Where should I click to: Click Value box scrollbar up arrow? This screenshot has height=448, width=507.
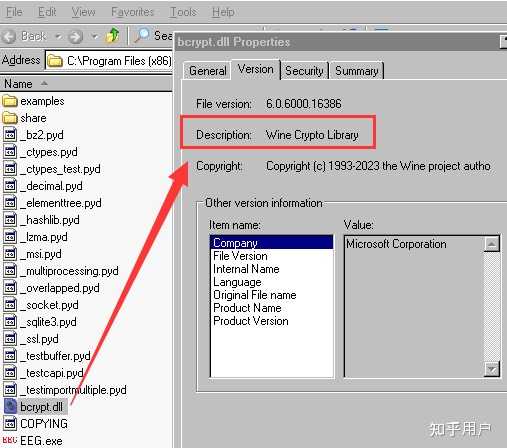click(491, 244)
